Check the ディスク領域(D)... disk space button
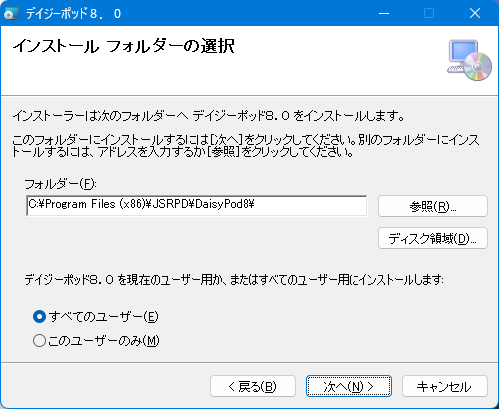The height and width of the screenshot is (409, 499). pos(433,238)
